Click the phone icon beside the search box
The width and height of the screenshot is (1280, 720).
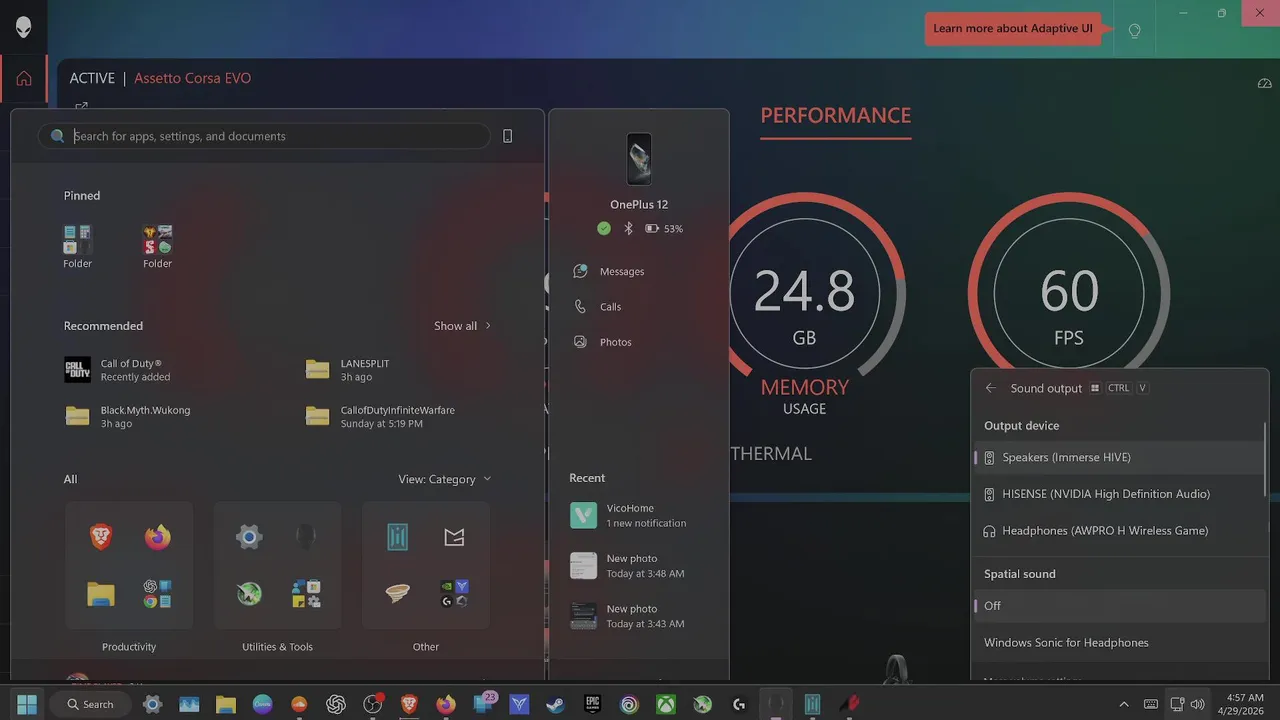click(x=507, y=136)
